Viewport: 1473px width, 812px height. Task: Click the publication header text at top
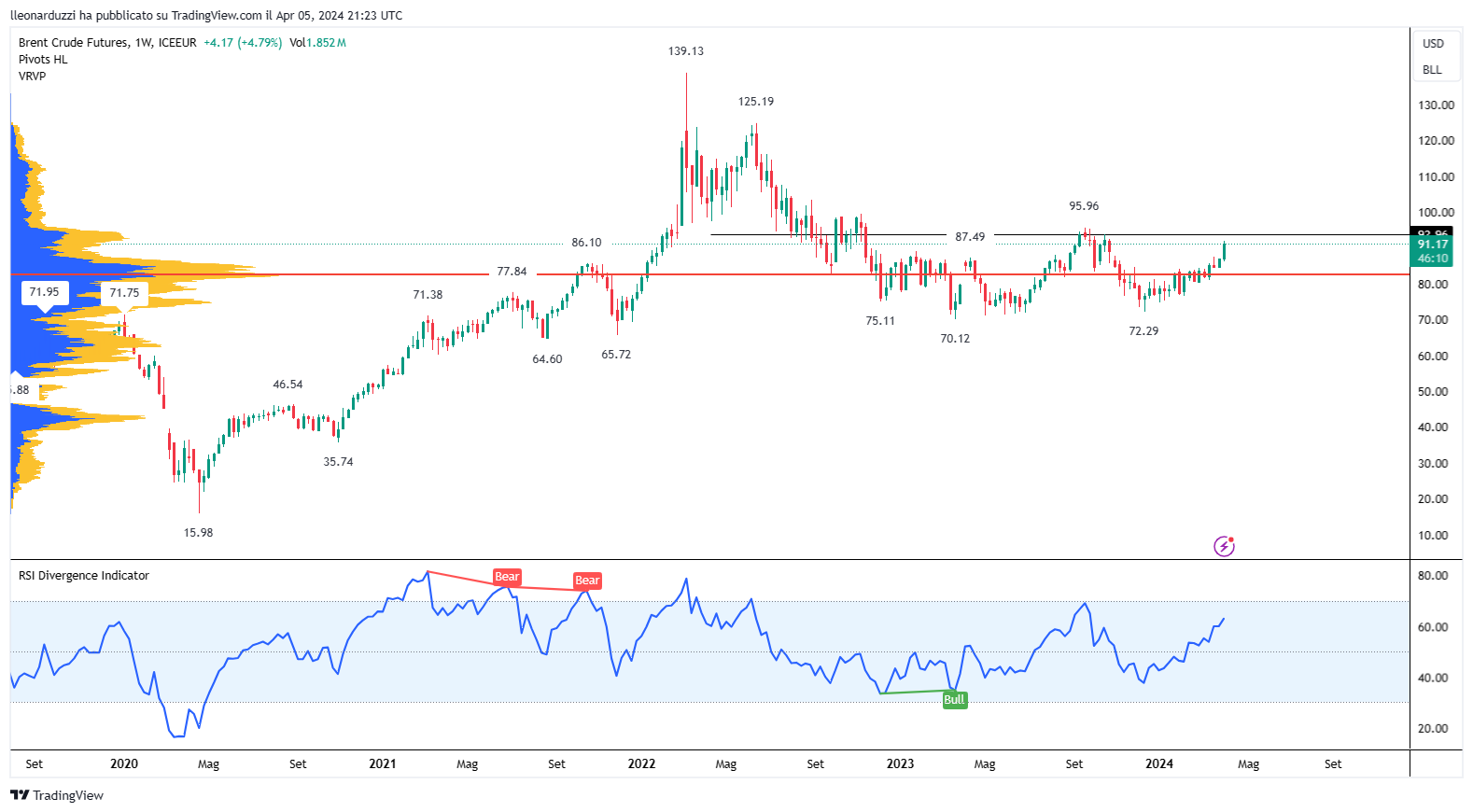tap(206, 16)
